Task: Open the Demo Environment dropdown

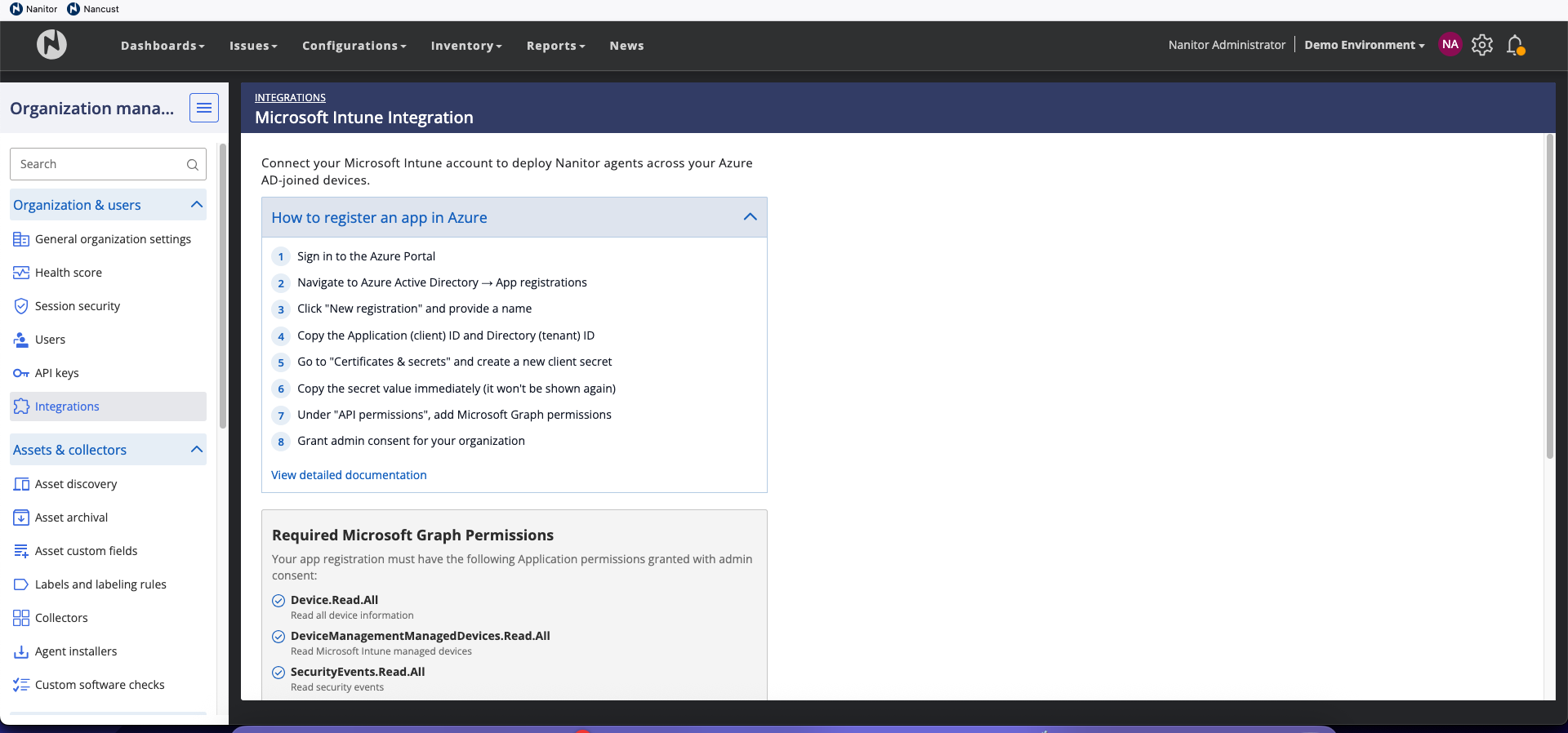Action: point(1364,45)
